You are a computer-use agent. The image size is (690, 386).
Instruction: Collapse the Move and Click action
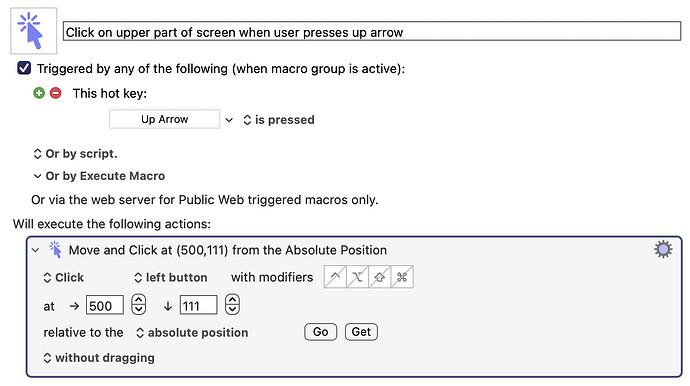(36, 250)
